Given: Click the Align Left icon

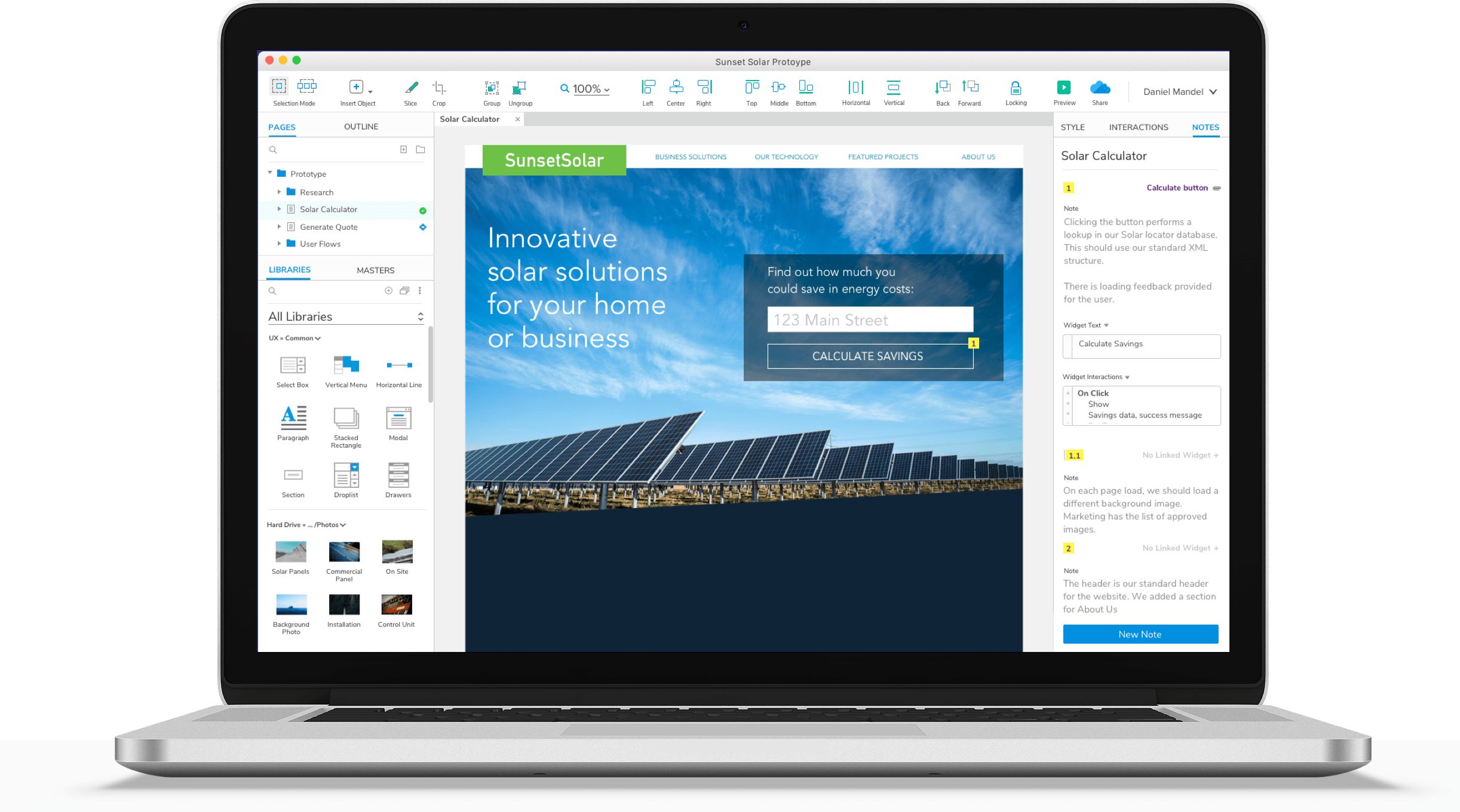Looking at the screenshot, I should click(x=648, y=87).
